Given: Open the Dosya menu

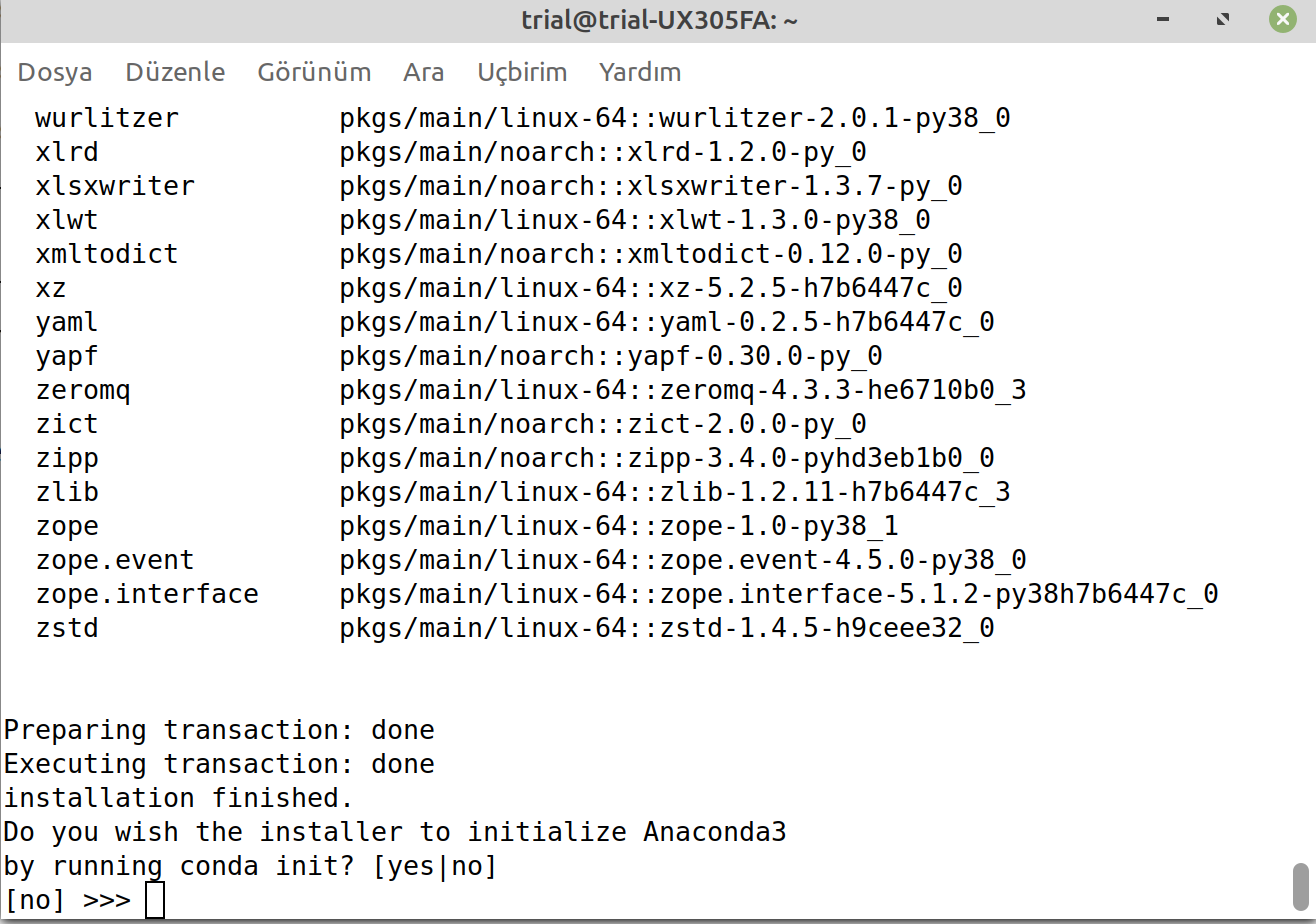Looking at the screenshot, I should (55, 72).
